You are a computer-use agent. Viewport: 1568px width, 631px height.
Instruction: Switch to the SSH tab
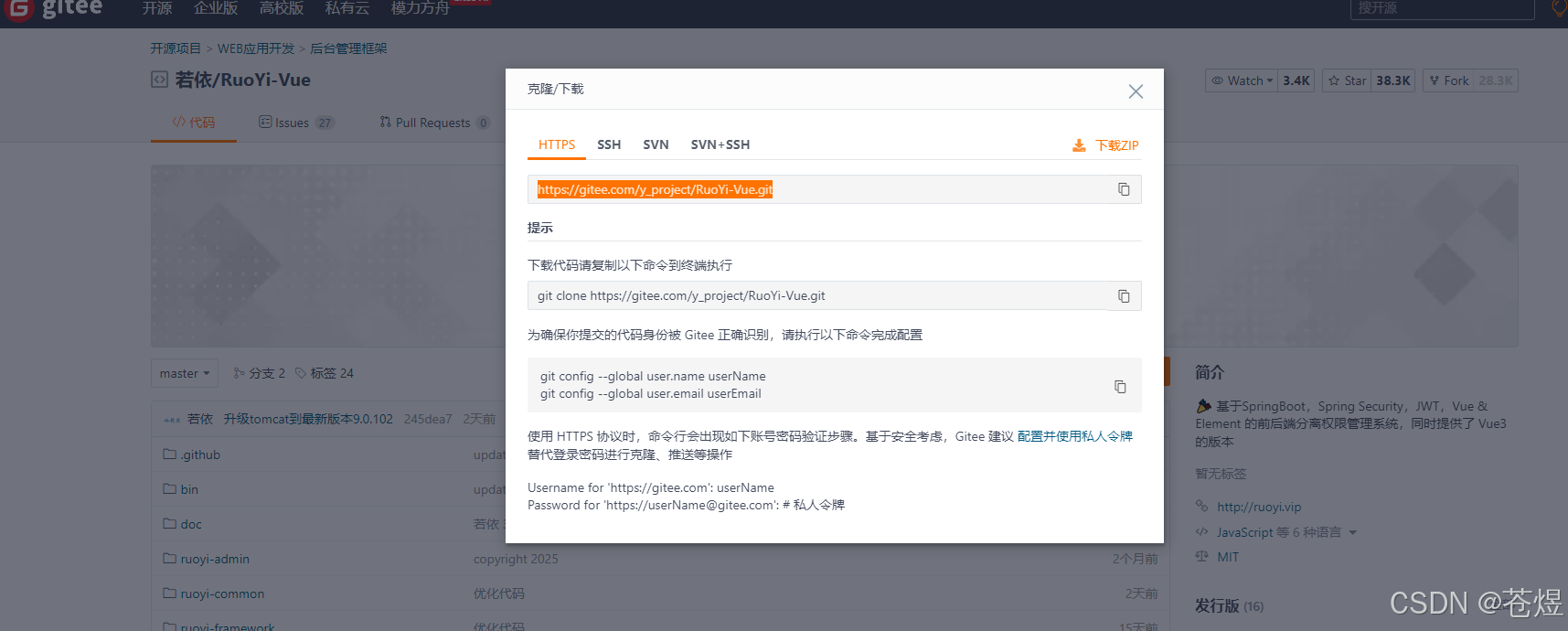609,144
